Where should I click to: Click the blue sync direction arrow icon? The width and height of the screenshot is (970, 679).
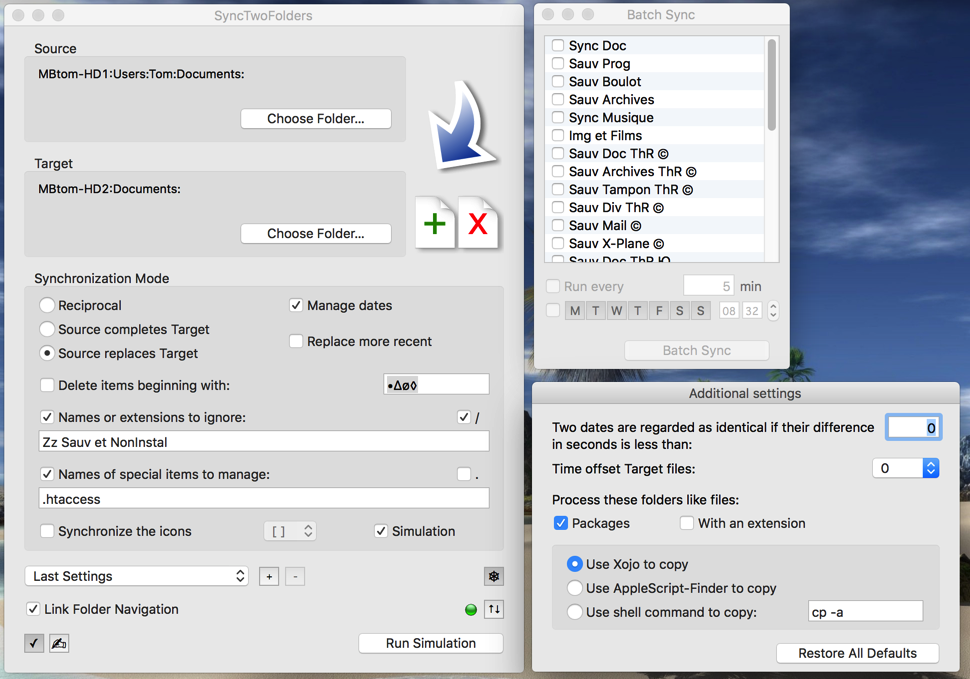click(461, 126)
